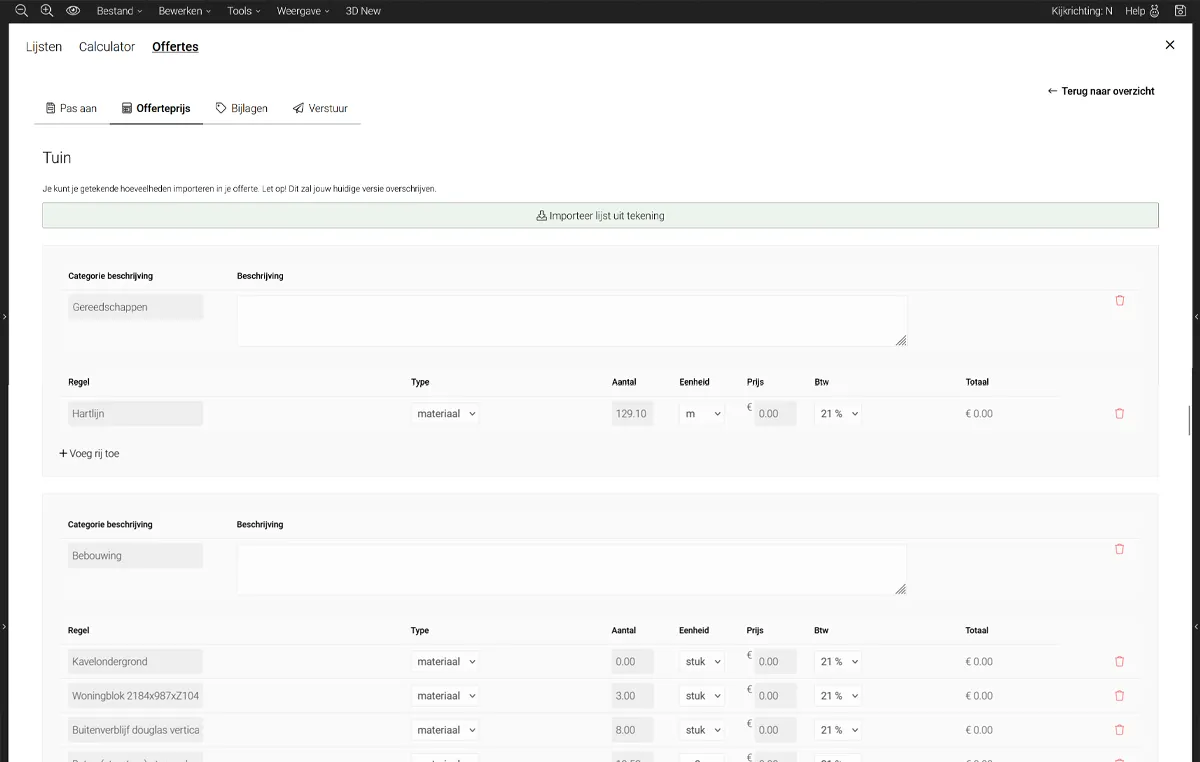Open the Btw dropdown for Woningblok row
Screen dimensions: 1200x762
[x=837, y=695]
